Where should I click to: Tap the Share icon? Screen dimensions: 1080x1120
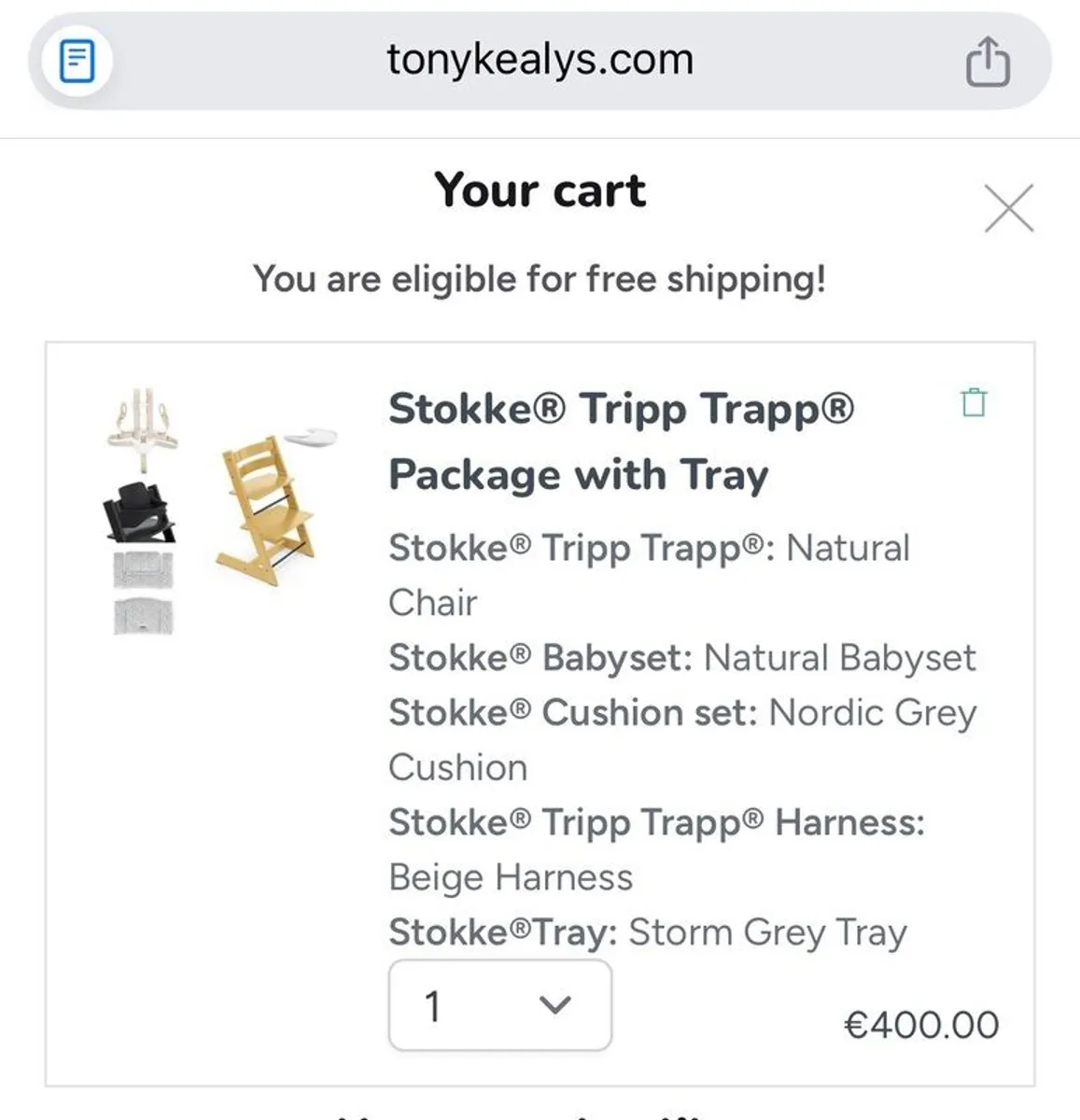[x=987, y=60]
